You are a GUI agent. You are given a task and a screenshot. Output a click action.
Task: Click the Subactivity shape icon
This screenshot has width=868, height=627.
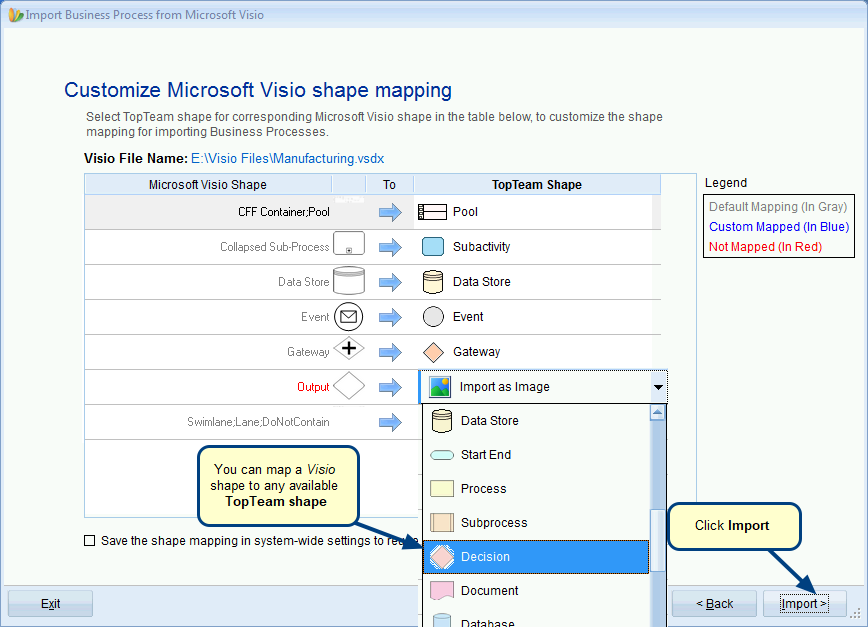(x=433, y=247)
